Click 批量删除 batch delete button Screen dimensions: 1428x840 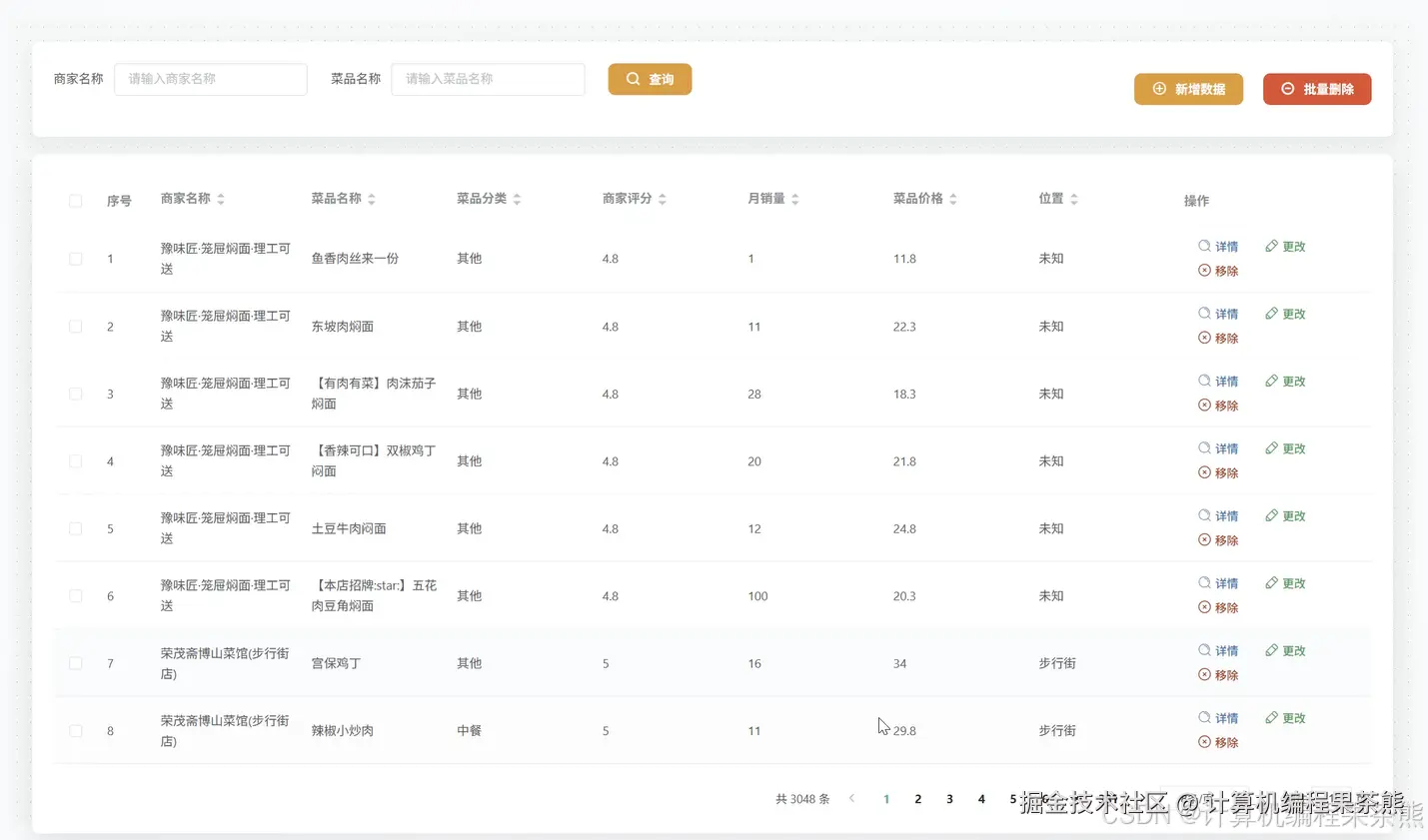(x=1317, y=89)
